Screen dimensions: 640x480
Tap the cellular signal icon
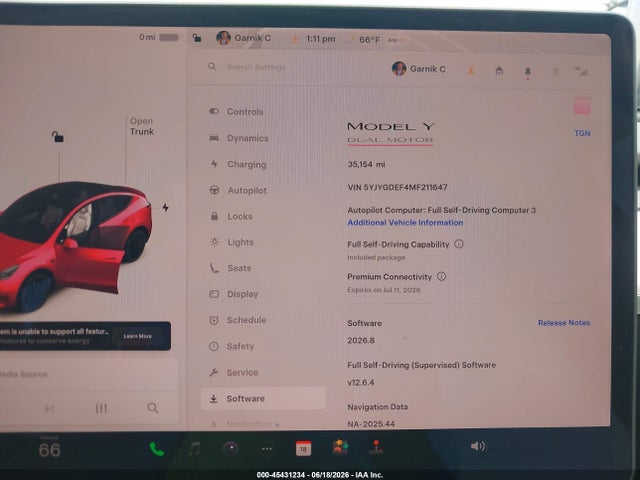click(580, 71)
